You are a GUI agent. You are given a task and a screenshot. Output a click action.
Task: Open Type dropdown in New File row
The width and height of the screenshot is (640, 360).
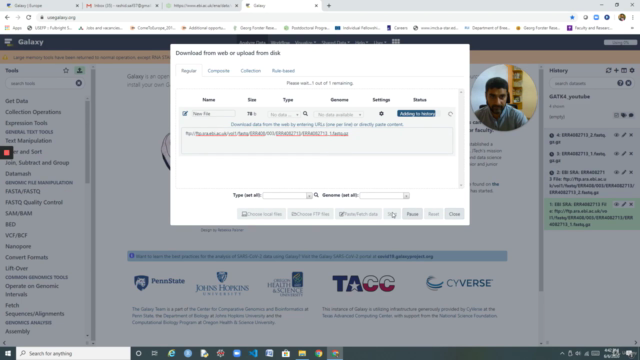284,115
